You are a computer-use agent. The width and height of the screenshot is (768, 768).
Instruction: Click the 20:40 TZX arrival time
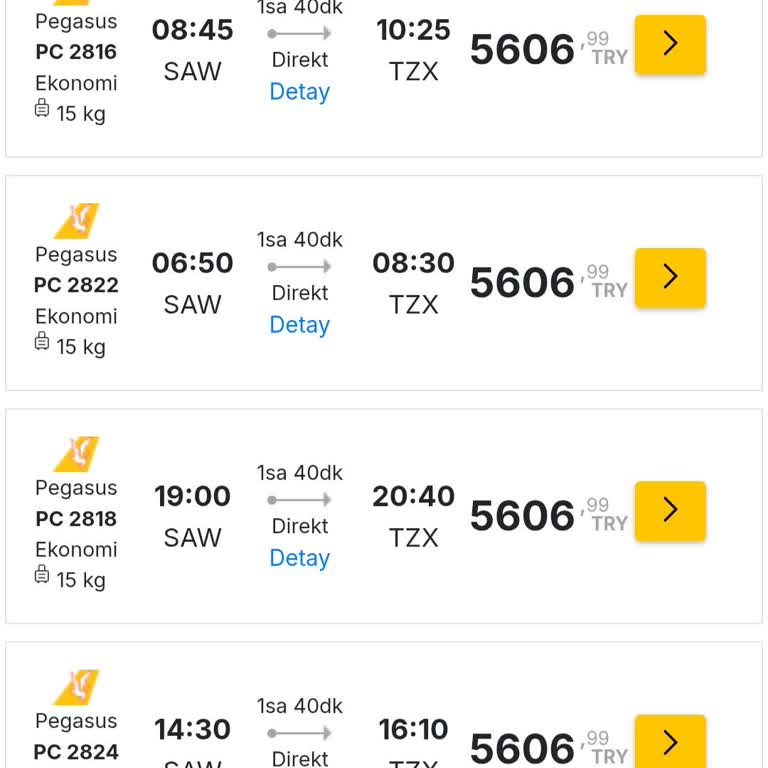click(413, 496)
